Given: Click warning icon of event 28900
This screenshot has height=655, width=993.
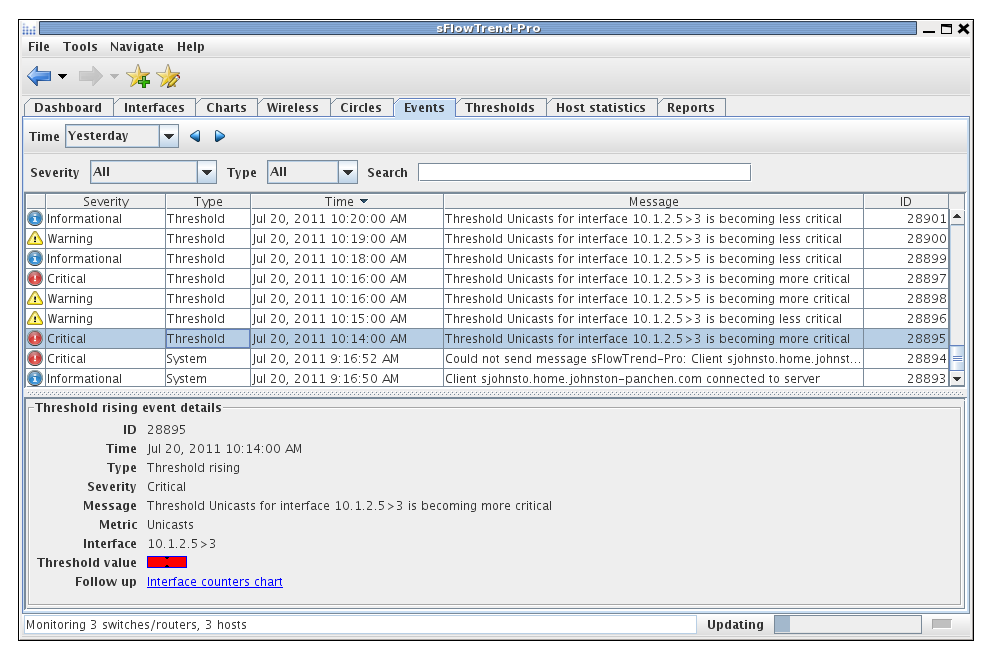Looking at the screenshot, I should (x=35, y=239).
